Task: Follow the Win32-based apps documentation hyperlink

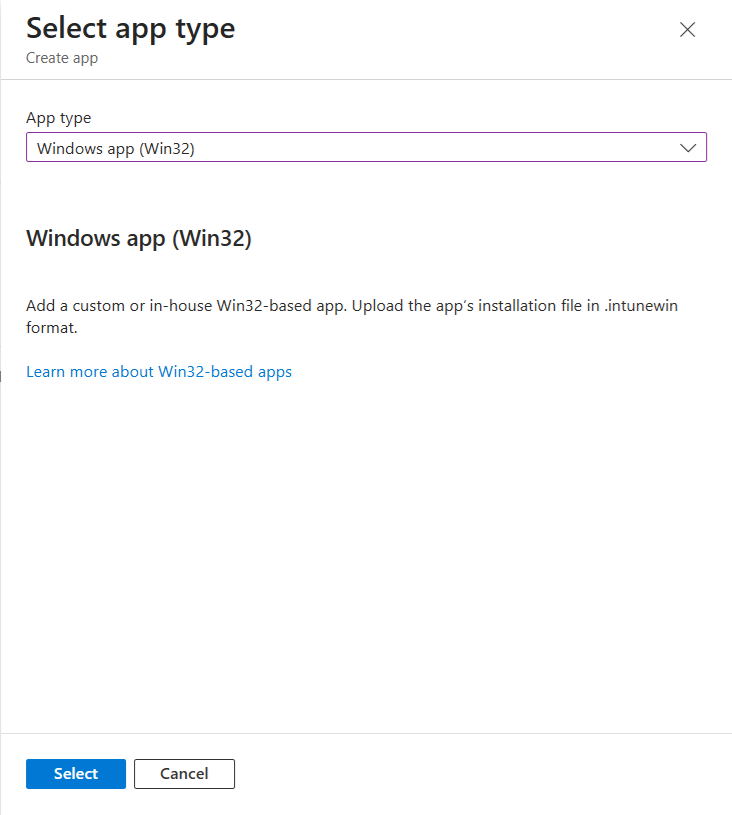Action: (x=159, y=372)
